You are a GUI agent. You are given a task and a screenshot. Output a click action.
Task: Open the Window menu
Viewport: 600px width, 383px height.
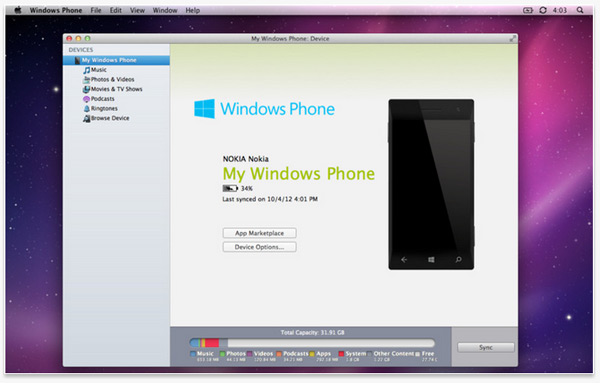[165, 10]
